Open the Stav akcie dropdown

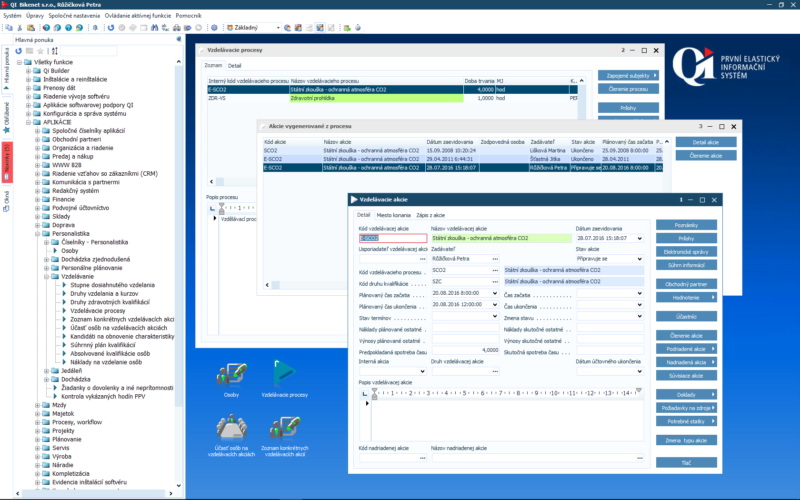click(639, 258)
